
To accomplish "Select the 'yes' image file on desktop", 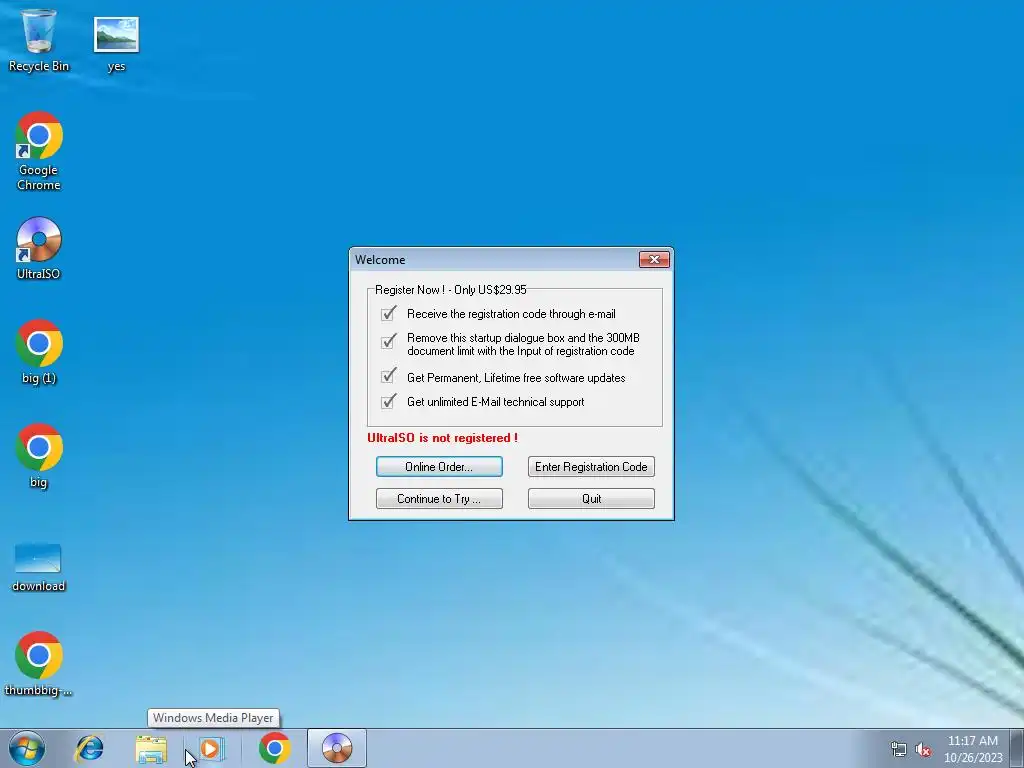I will click(x=116, y=43).
